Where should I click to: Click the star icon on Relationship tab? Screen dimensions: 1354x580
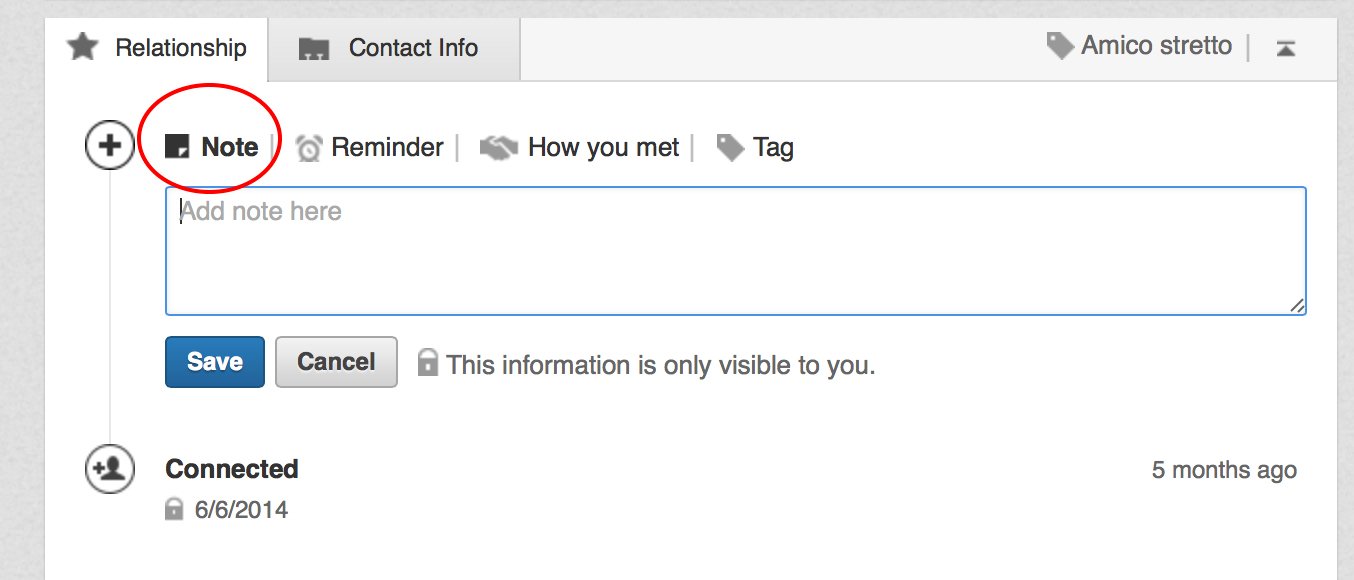coord(83,46)
